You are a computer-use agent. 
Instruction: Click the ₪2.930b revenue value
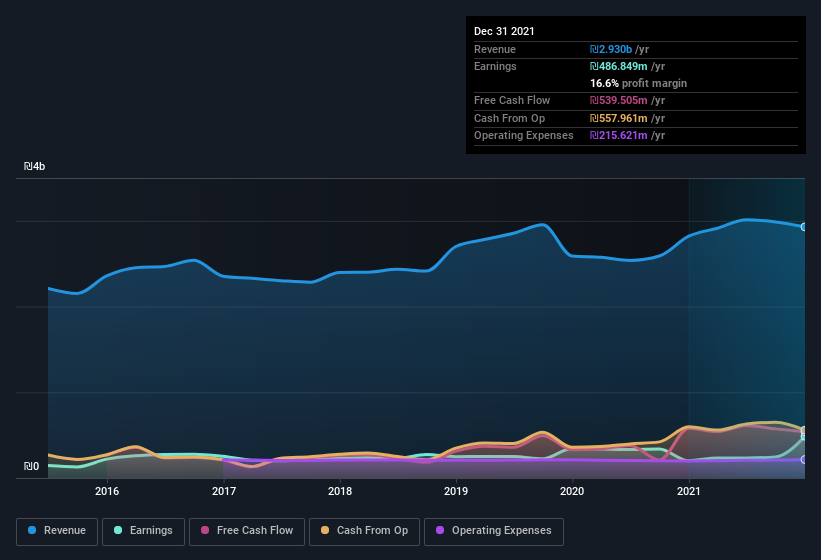[x=611, y=49]
